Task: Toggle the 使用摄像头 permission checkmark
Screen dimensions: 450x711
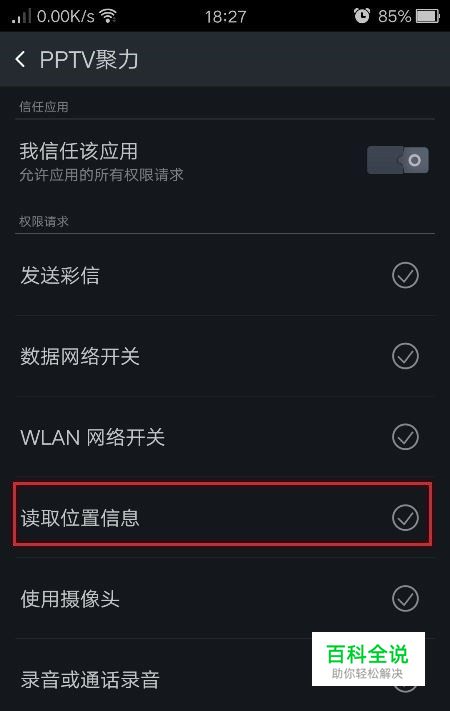Action: 405,599
